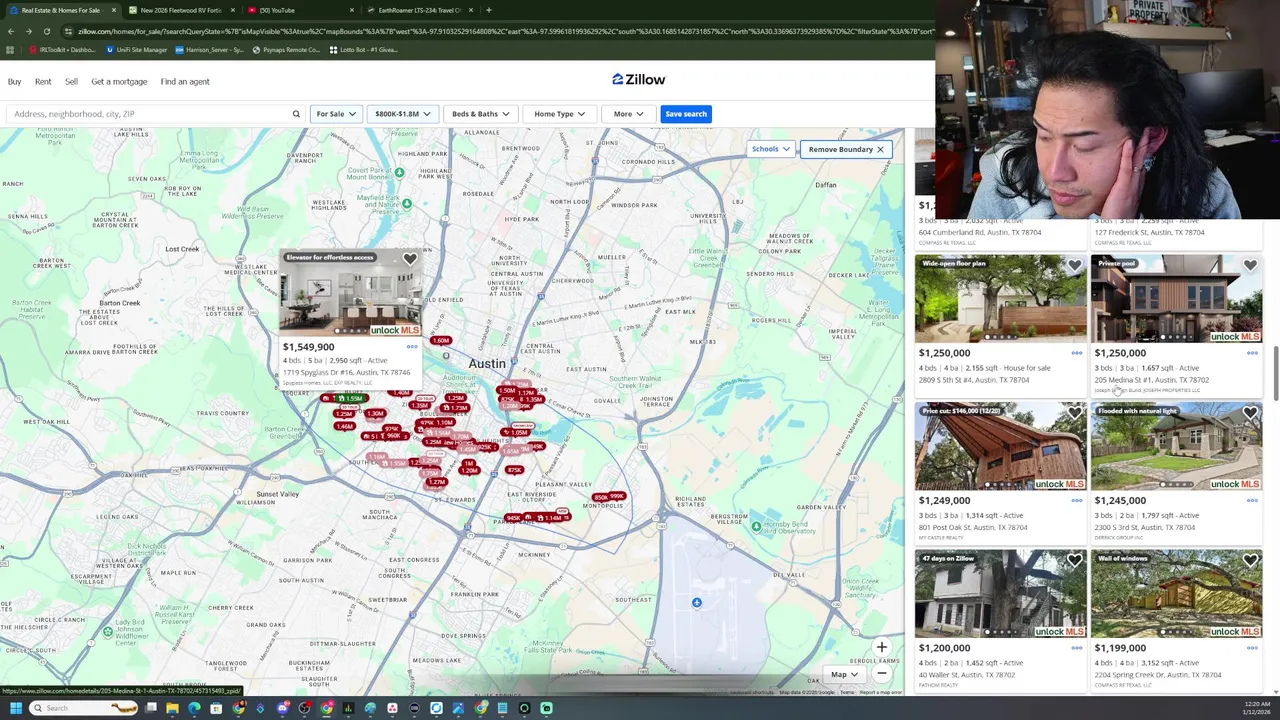Open 1719 Spyglass Dr #16 address link
Screen dimensions: 1280x720
click(x=346, y=373)
